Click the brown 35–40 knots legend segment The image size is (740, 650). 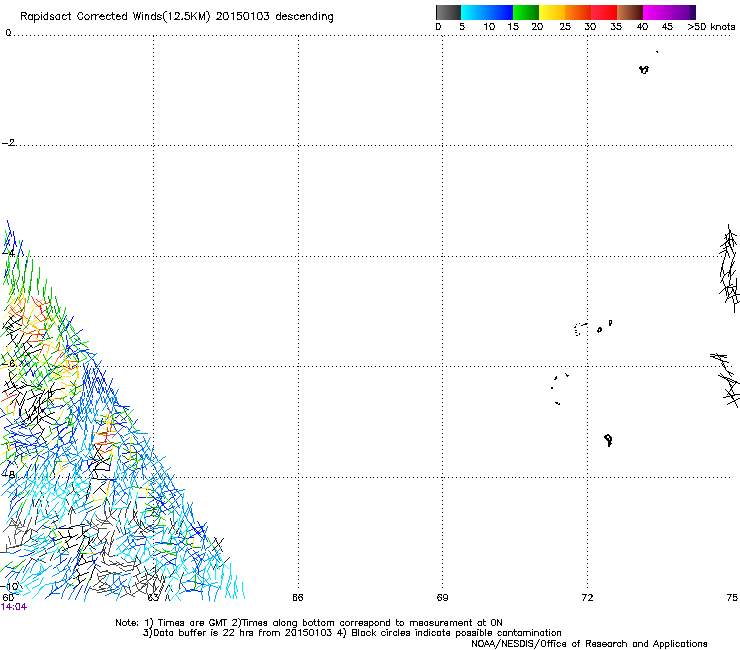(x=630, y=12)
